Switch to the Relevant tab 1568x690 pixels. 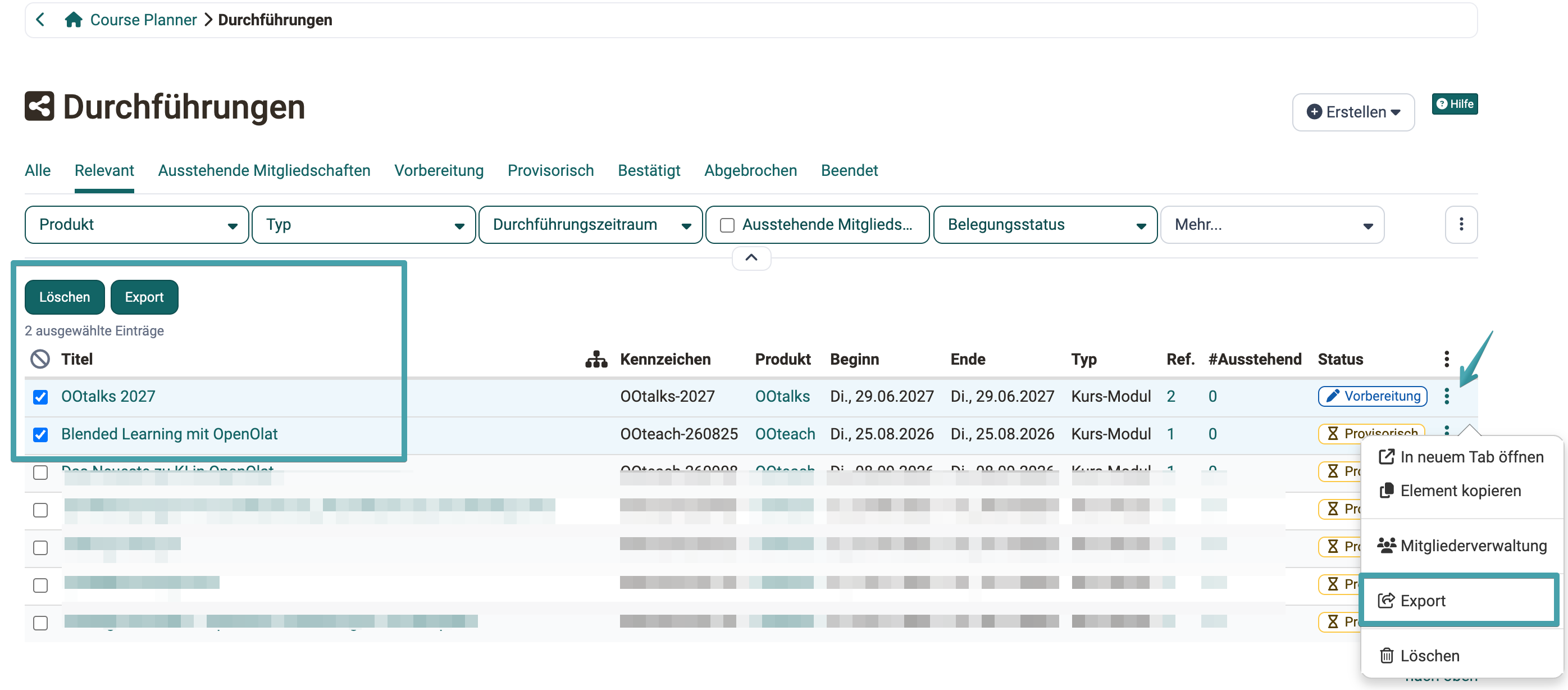[104, 170]
